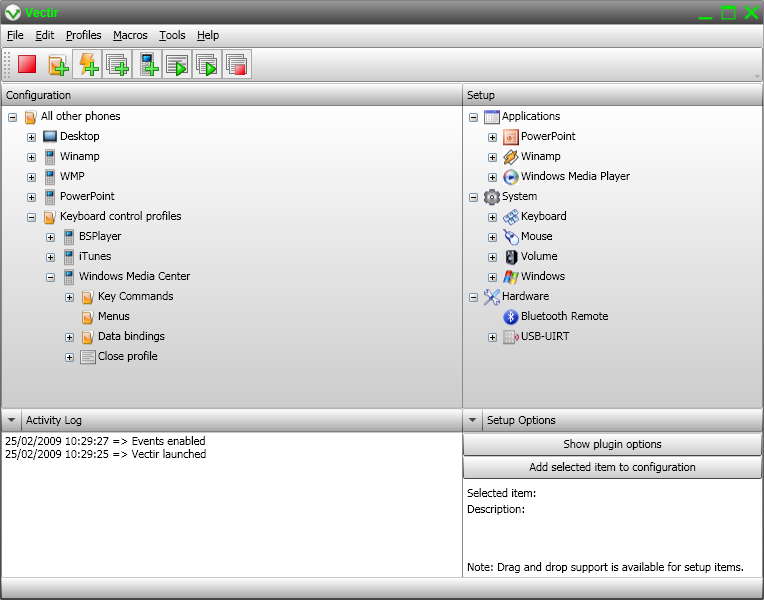764x600 pixels.
Task: Click the add phone profile toolbar icon
Action: click(148, 64)
